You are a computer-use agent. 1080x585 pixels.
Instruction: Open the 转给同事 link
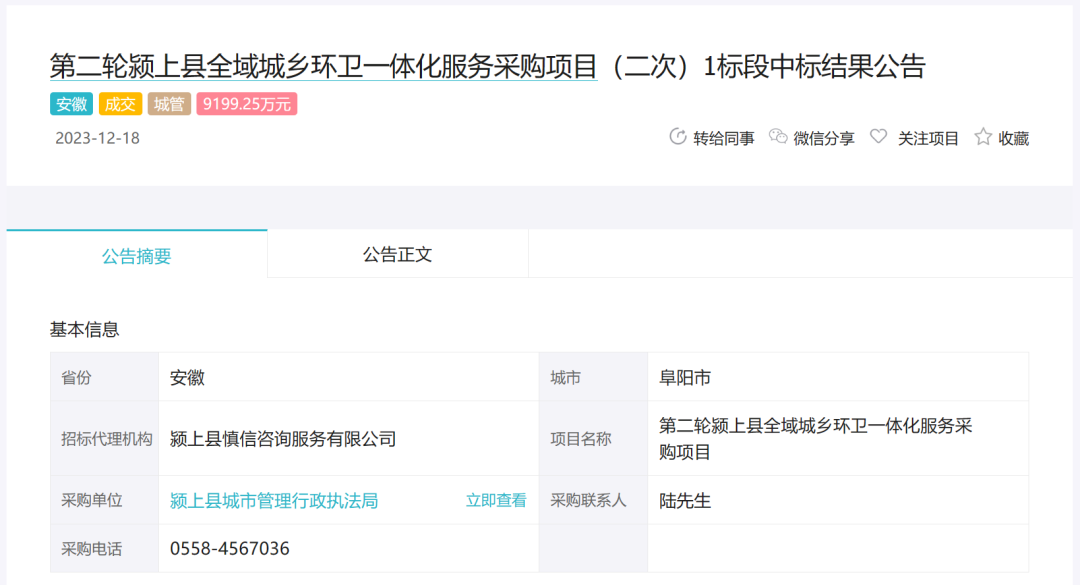tap(723, 138)
